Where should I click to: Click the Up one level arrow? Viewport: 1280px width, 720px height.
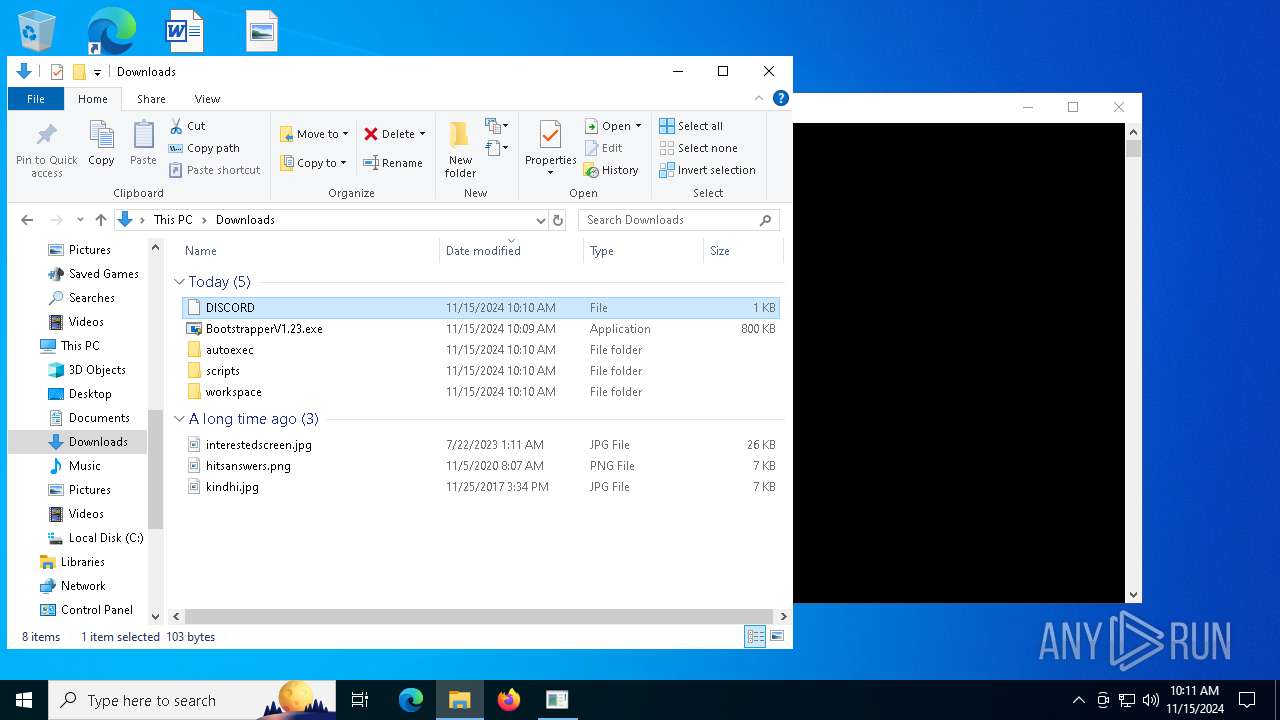click(x=101, y=220)
